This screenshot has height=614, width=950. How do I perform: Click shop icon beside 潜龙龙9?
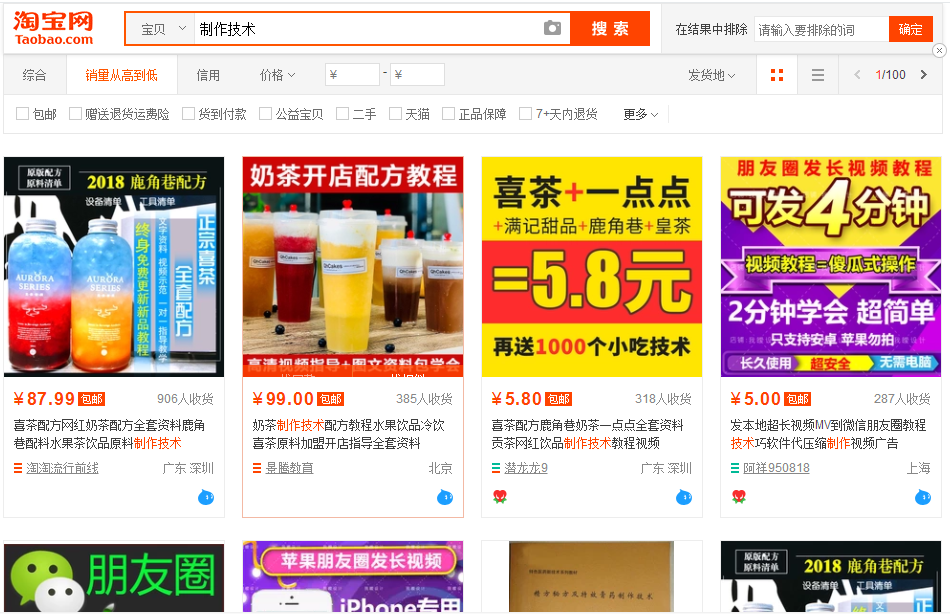496,468
